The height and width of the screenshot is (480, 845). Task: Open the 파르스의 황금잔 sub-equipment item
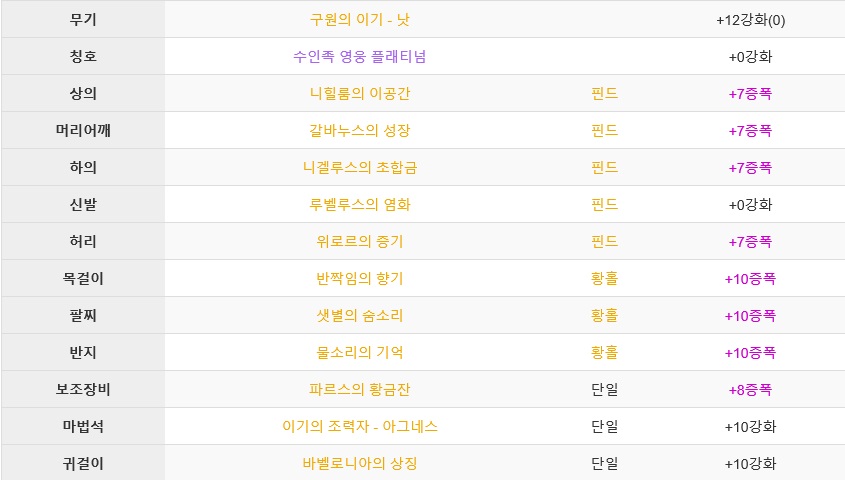tap(359, 389)
